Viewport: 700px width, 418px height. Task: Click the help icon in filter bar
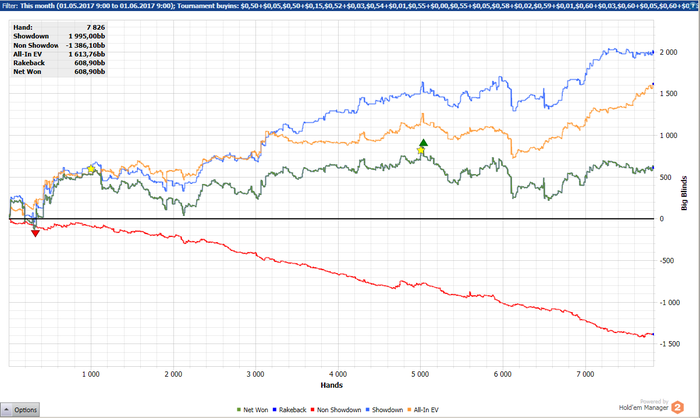pyautogui.click(x=694, y=6)
